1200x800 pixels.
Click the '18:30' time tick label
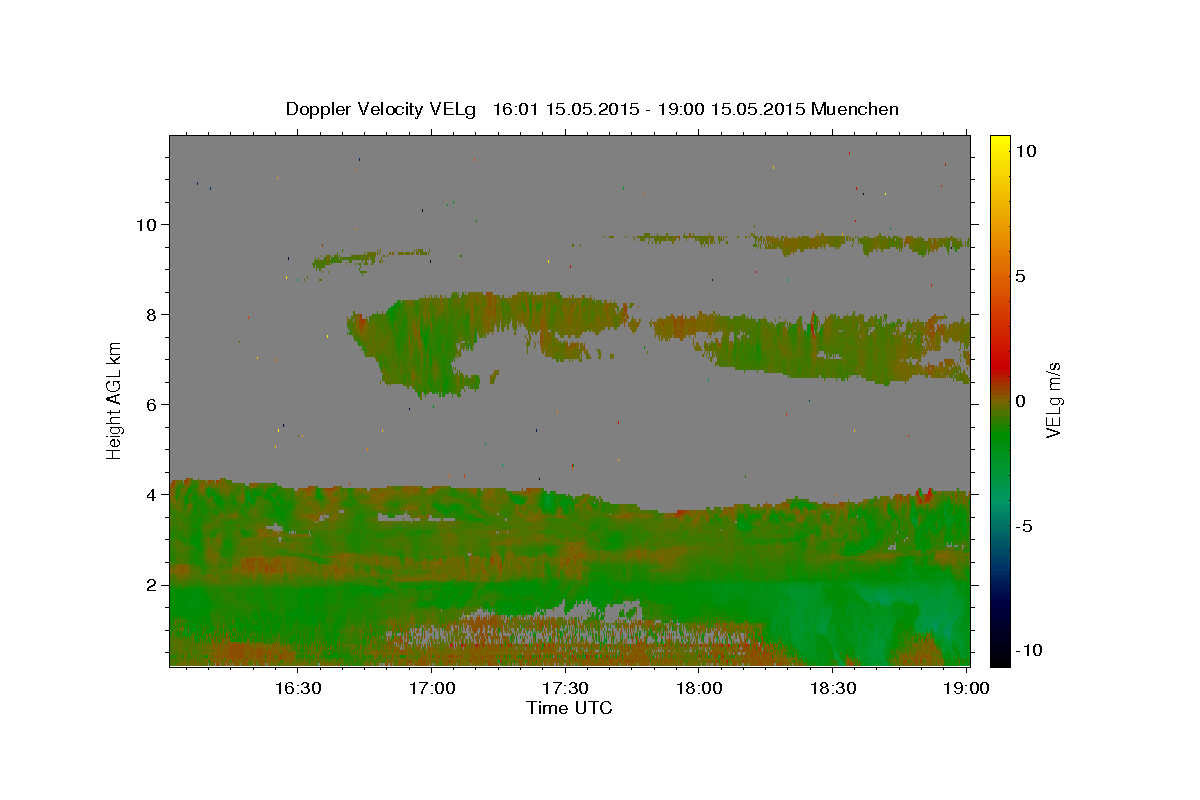833,689
